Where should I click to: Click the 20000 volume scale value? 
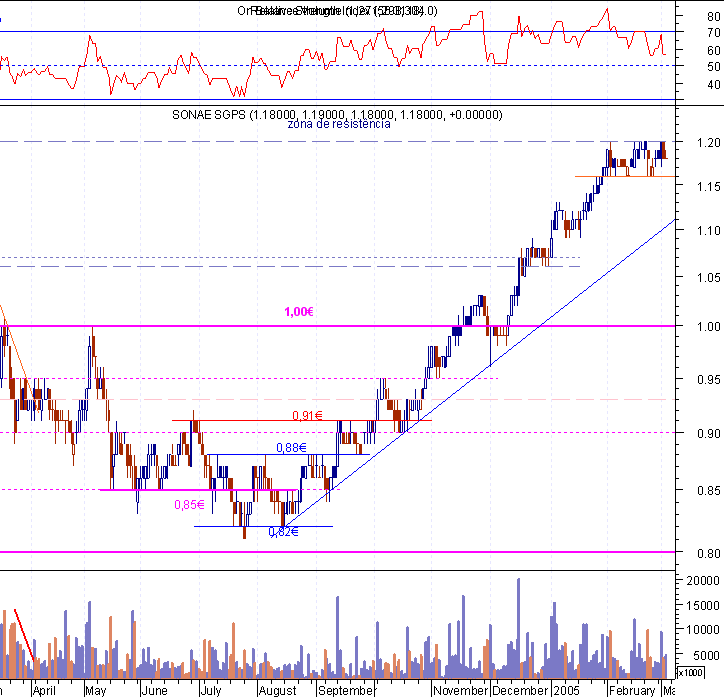(703, 581)
